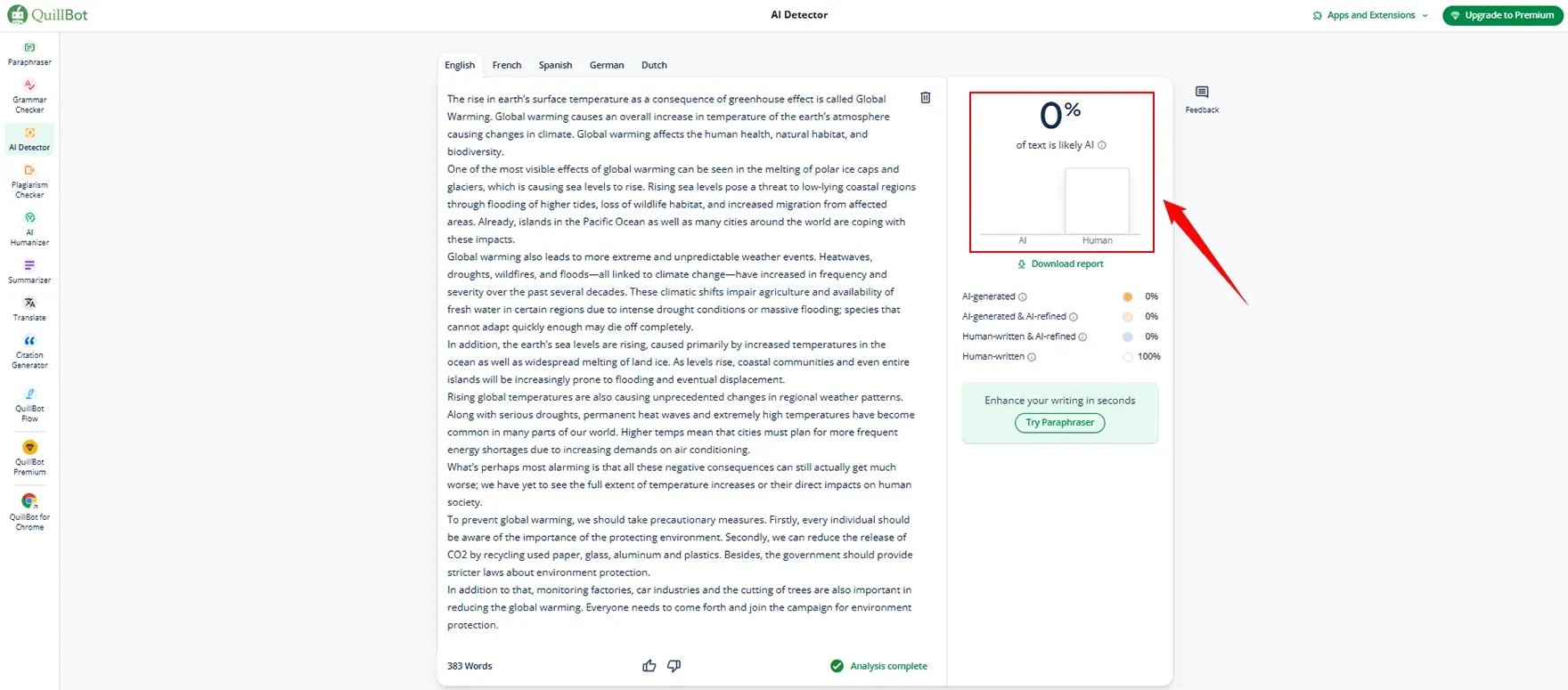1568x690 pixels.
Task: Open the Plagiarism Checker tool
Action: coord(29,182)
